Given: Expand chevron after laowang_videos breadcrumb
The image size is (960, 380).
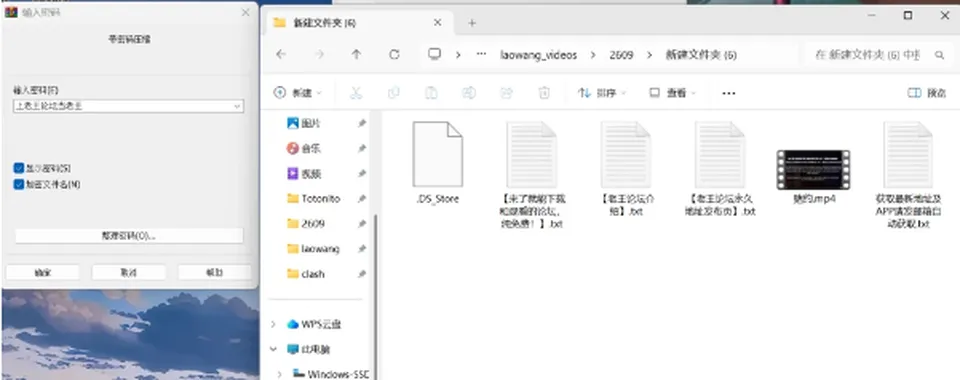Looking at the screenshot, I should [593, 54].
